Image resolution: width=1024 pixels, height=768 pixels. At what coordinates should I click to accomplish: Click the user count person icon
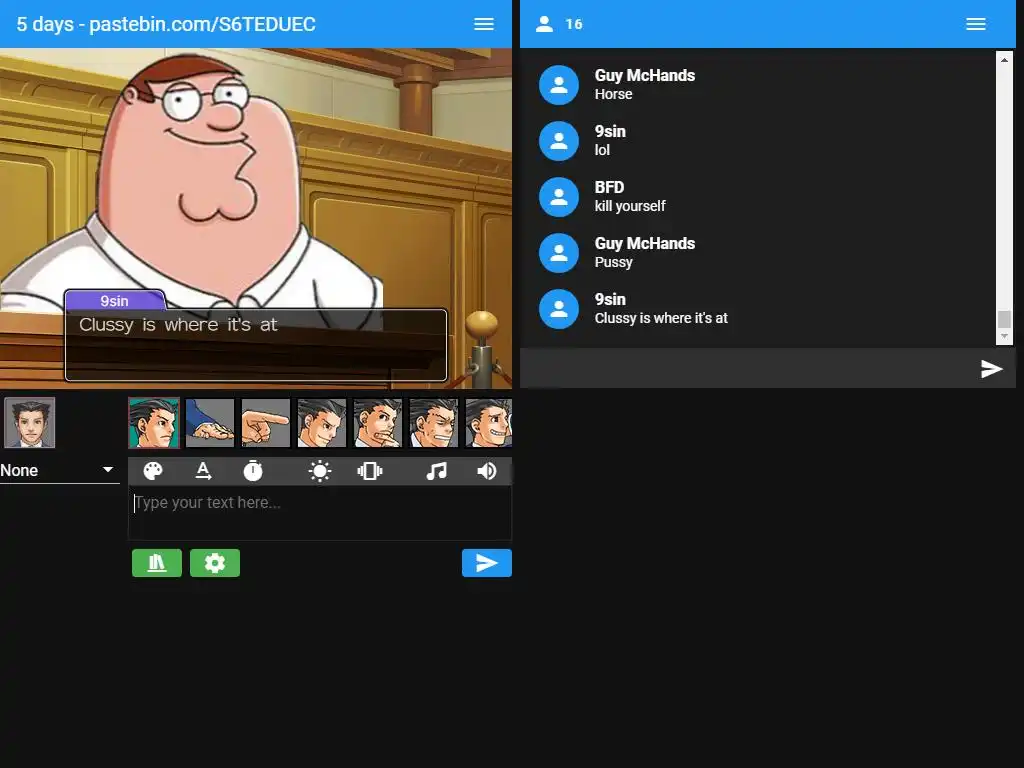click(544, 24)
